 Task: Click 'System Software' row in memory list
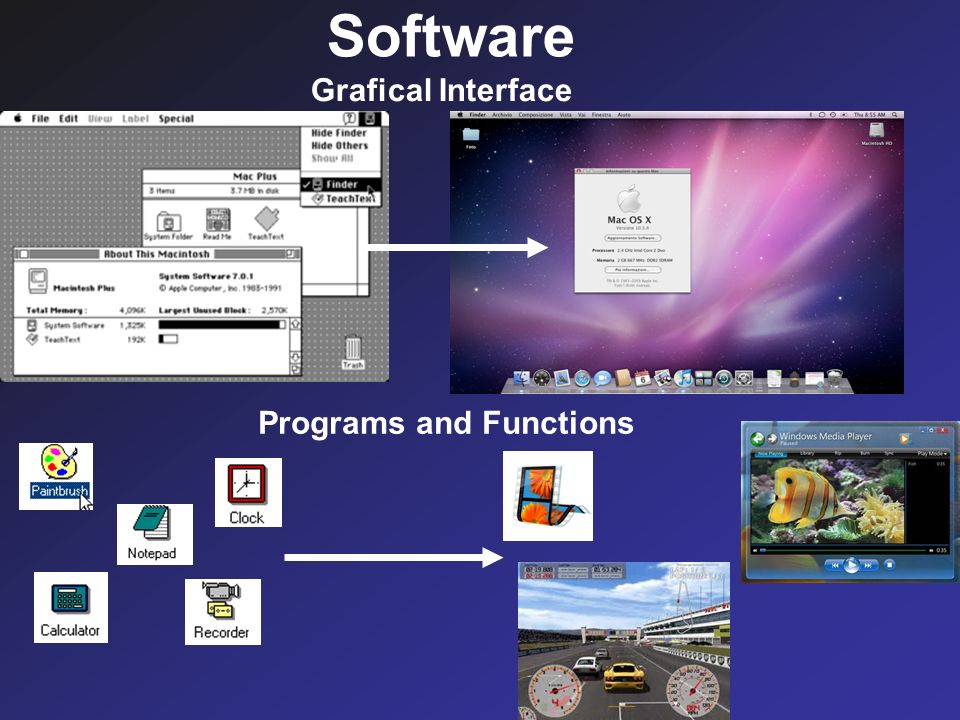(156, 325)
